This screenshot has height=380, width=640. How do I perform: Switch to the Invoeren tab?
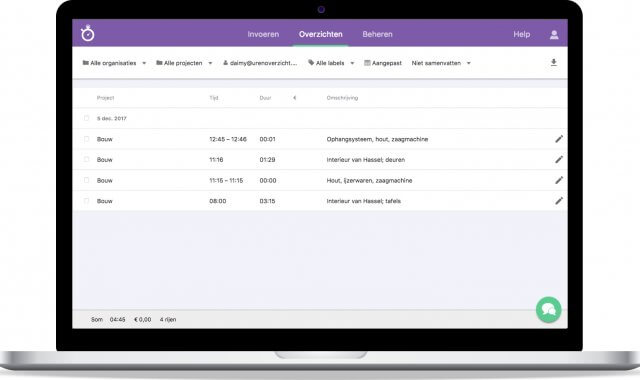point(263,34)
